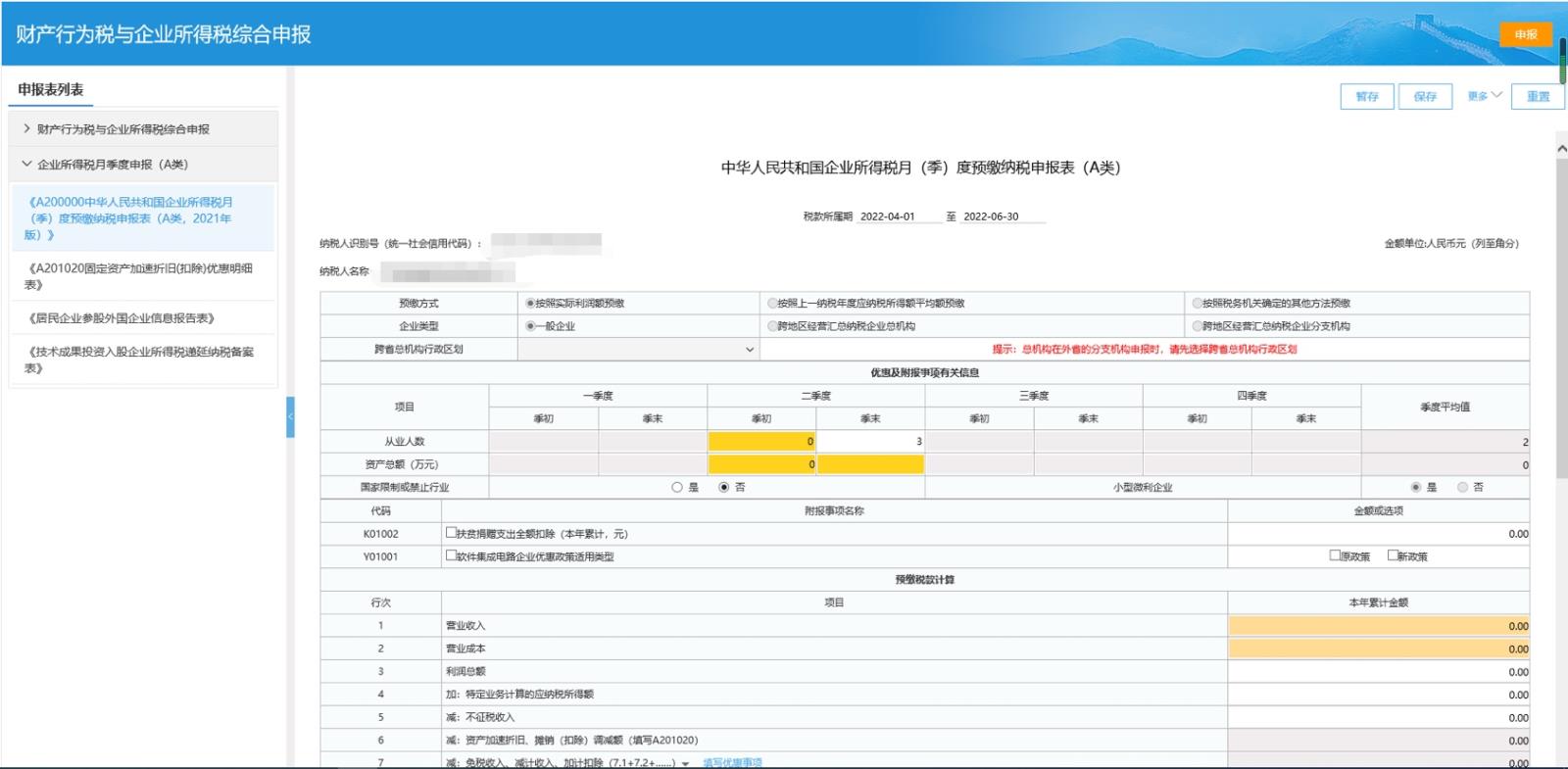Tick the 新政策 checkbox
1568x769 pixels.
coord(1393,555)
